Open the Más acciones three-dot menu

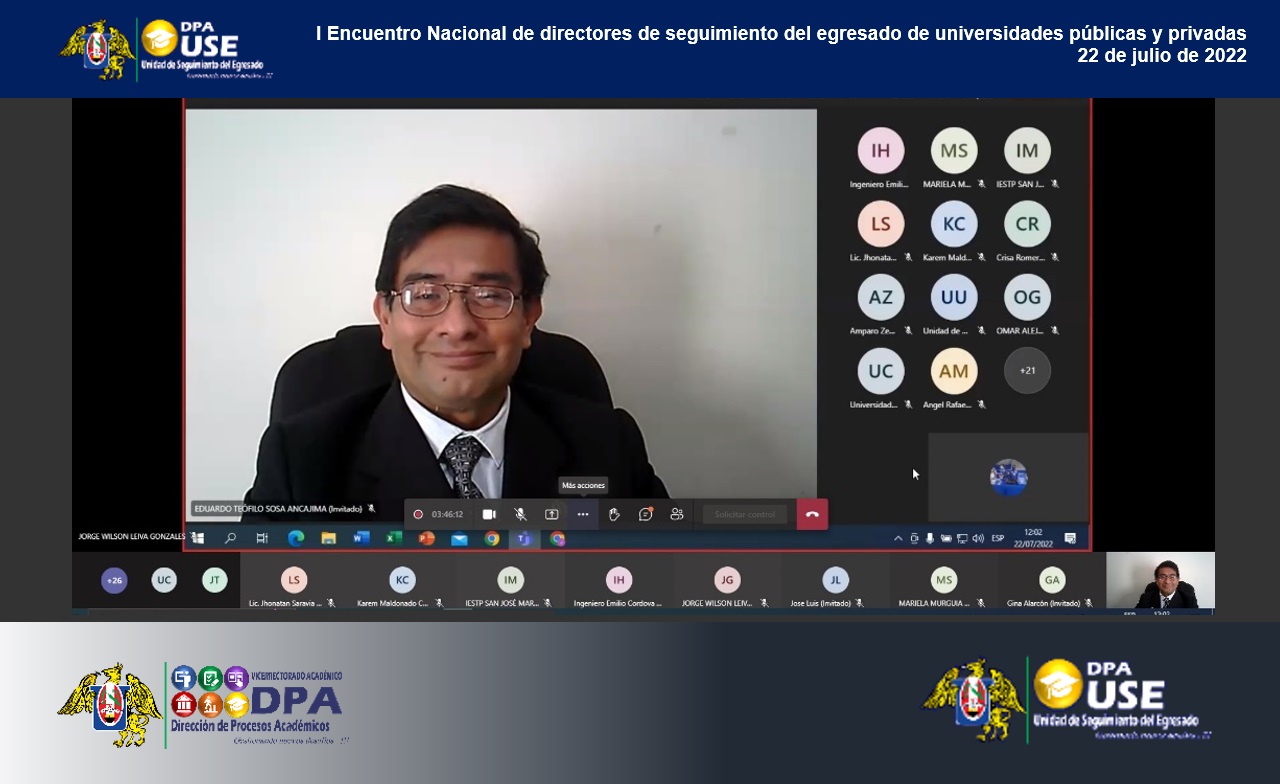583,514
